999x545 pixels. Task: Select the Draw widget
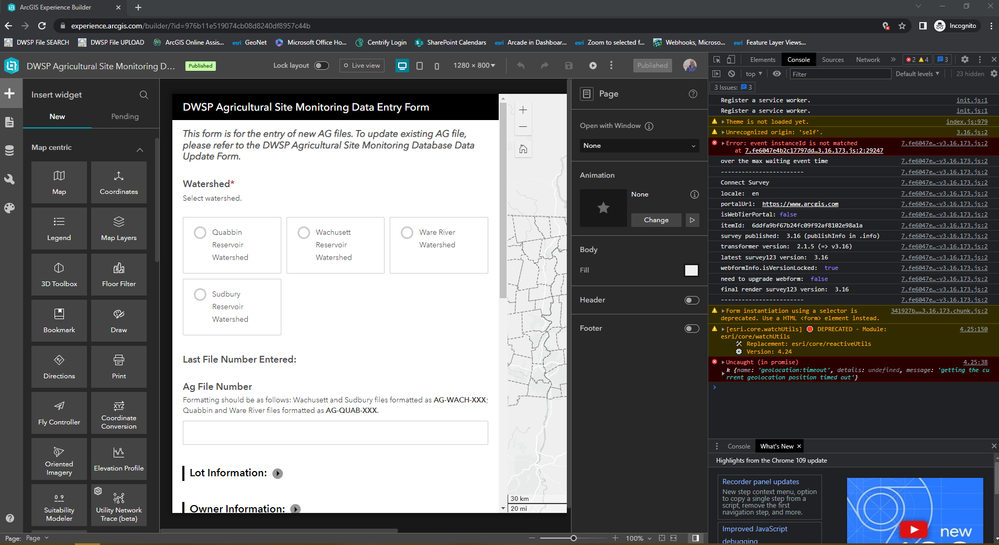[x=119, y=321]
